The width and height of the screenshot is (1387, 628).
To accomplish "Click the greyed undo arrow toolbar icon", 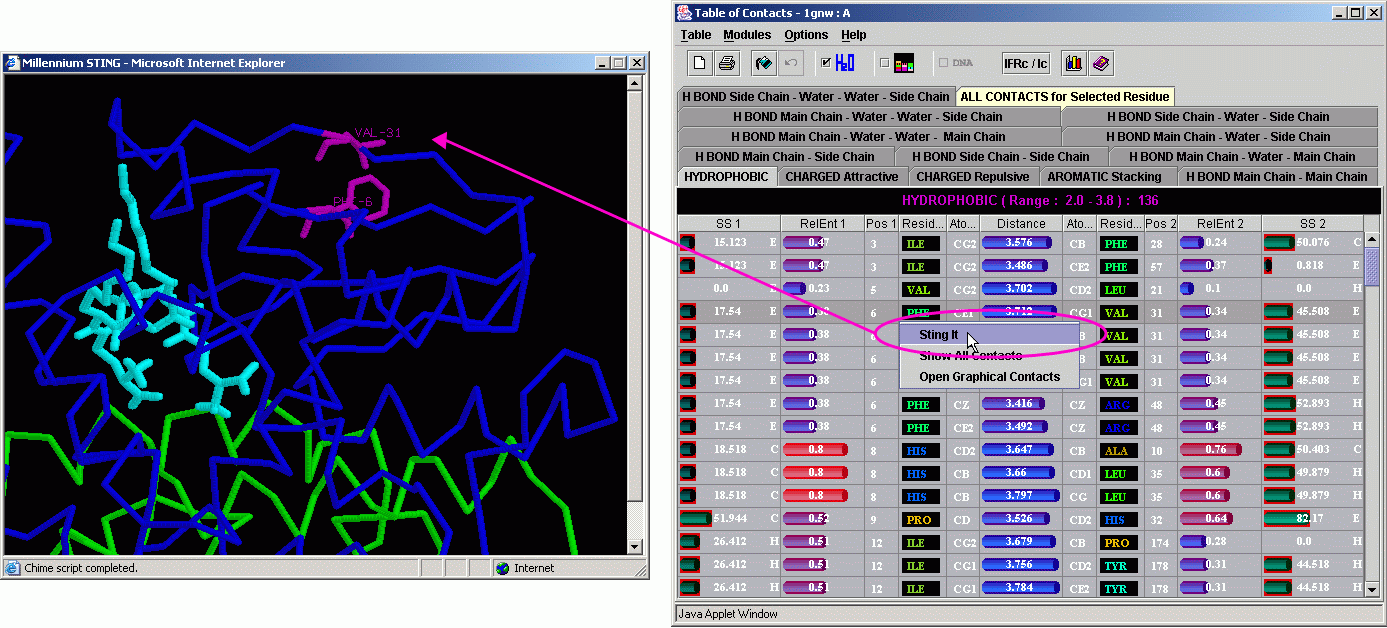I will [x=791, y=63].
